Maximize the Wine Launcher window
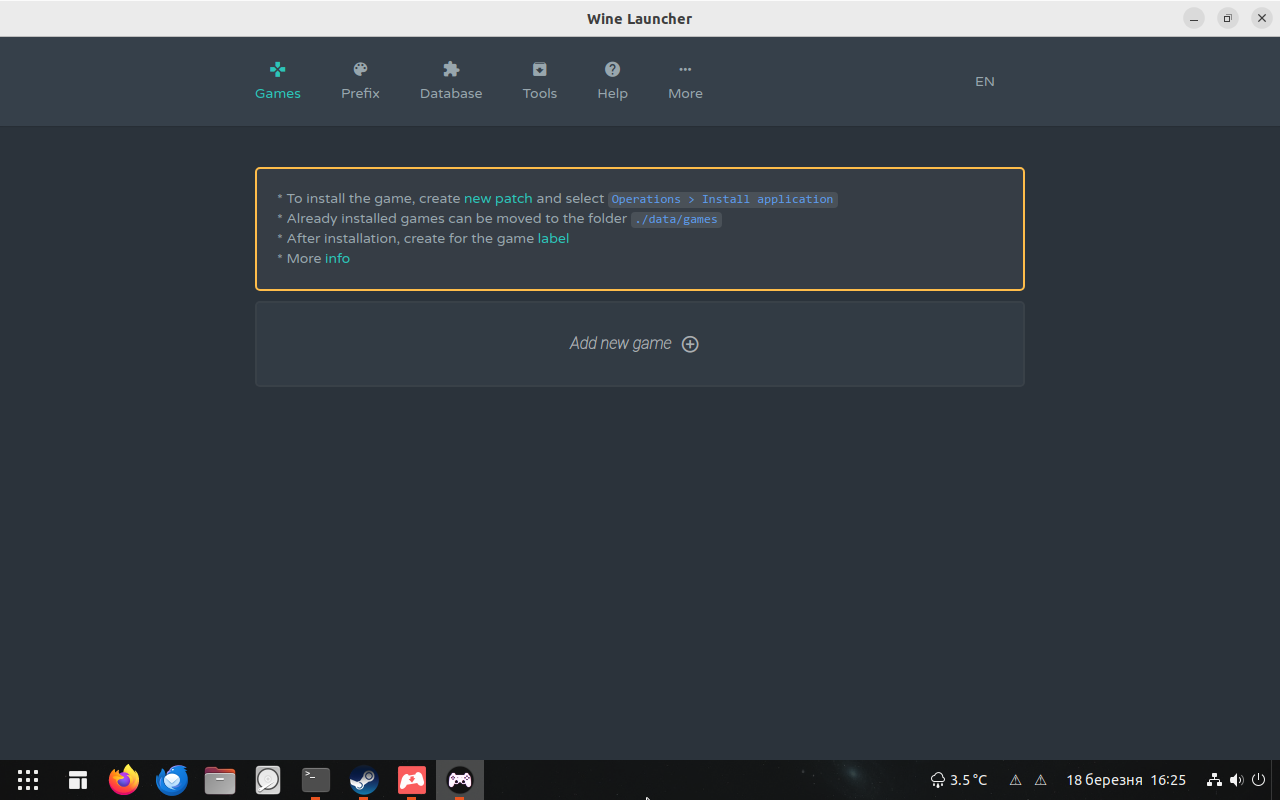 [1228, 18]
